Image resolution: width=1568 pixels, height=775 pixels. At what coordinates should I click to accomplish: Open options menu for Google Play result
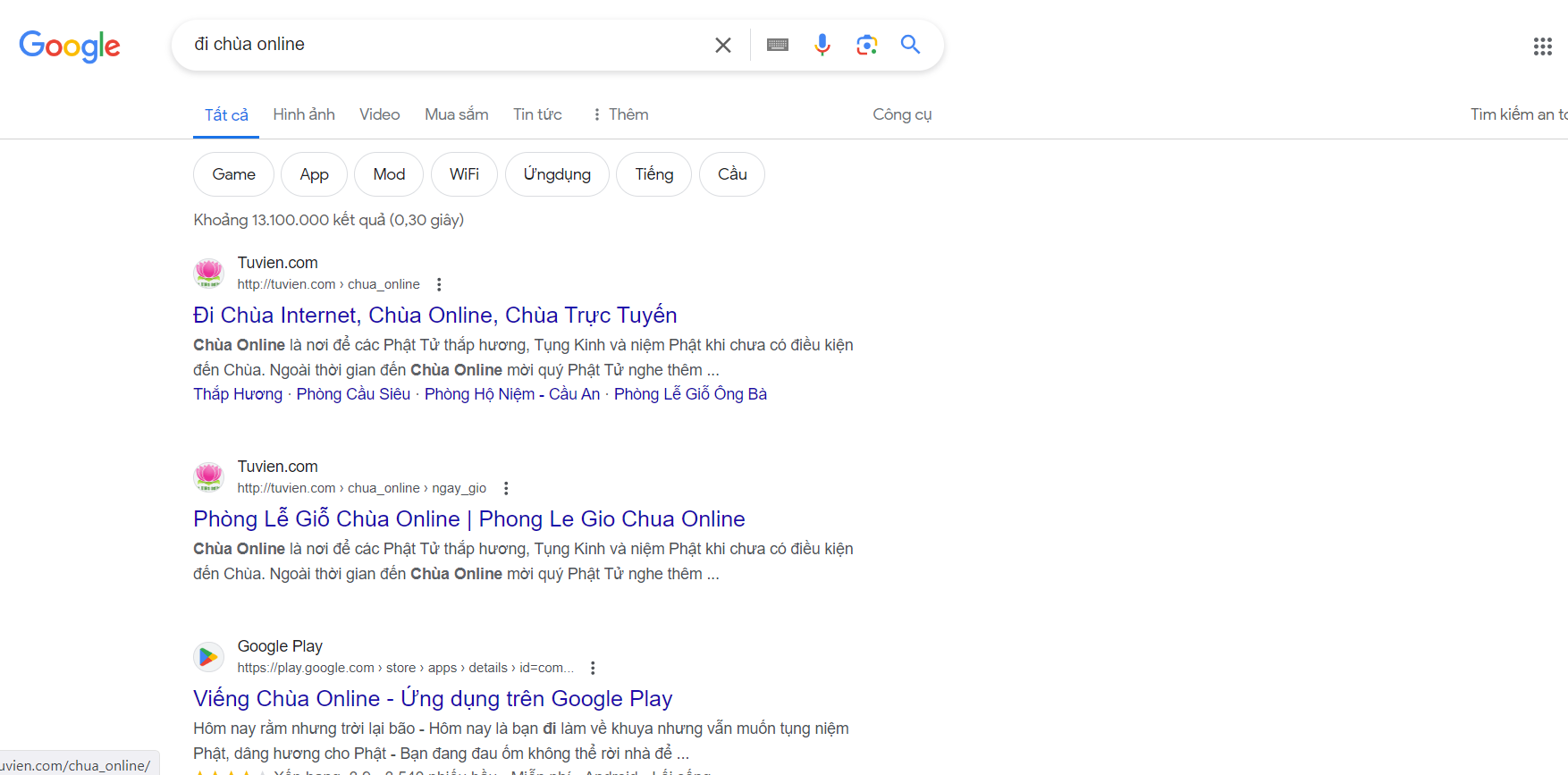593,668
